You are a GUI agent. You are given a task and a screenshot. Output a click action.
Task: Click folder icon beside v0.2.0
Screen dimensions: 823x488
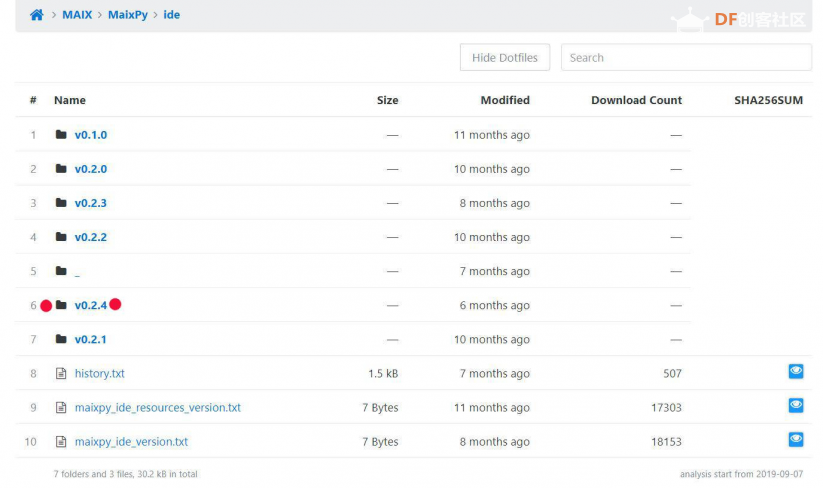[x=61, y=168]
